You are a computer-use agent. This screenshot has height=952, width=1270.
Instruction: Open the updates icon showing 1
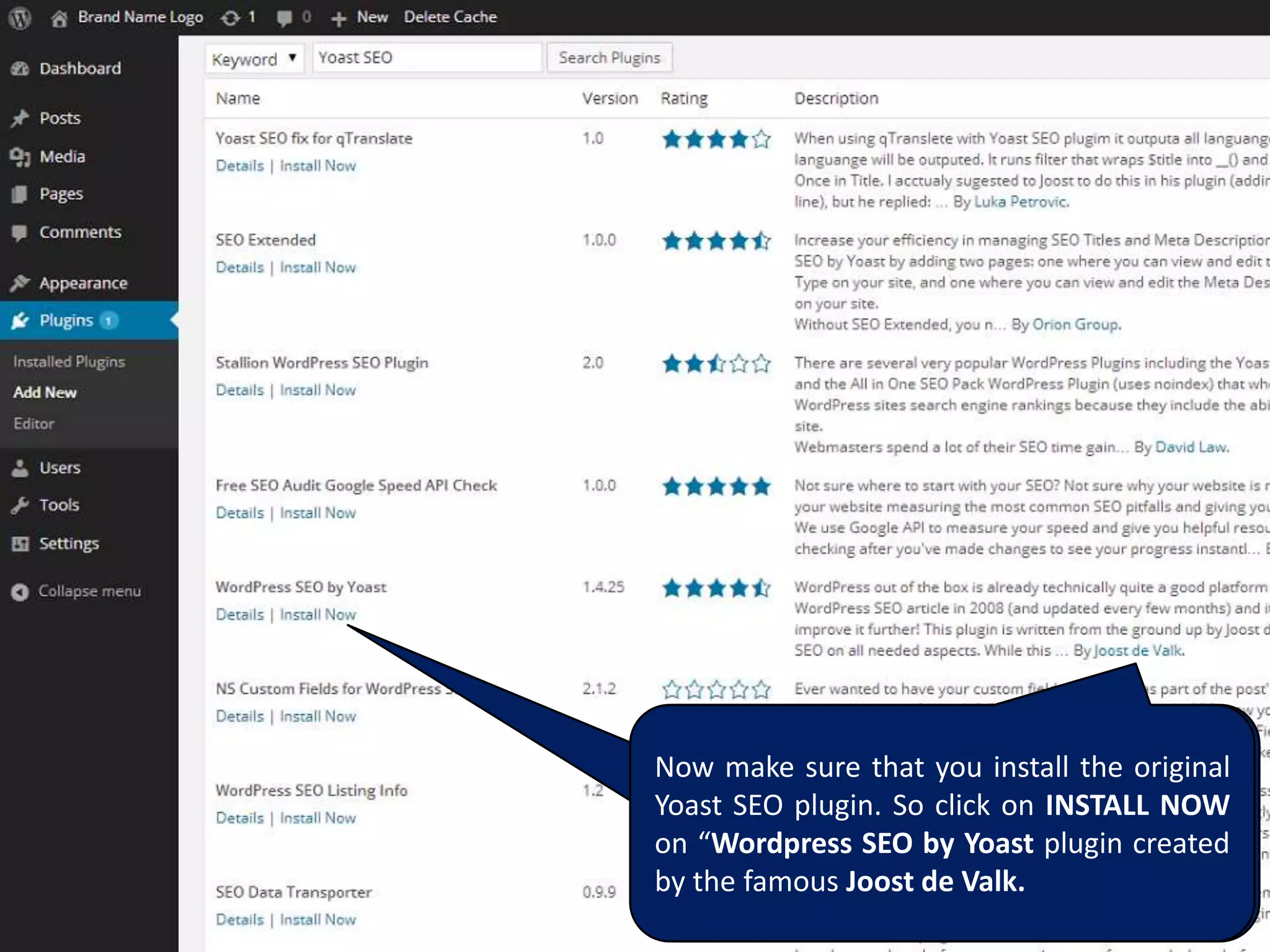[x=231, y=18]
